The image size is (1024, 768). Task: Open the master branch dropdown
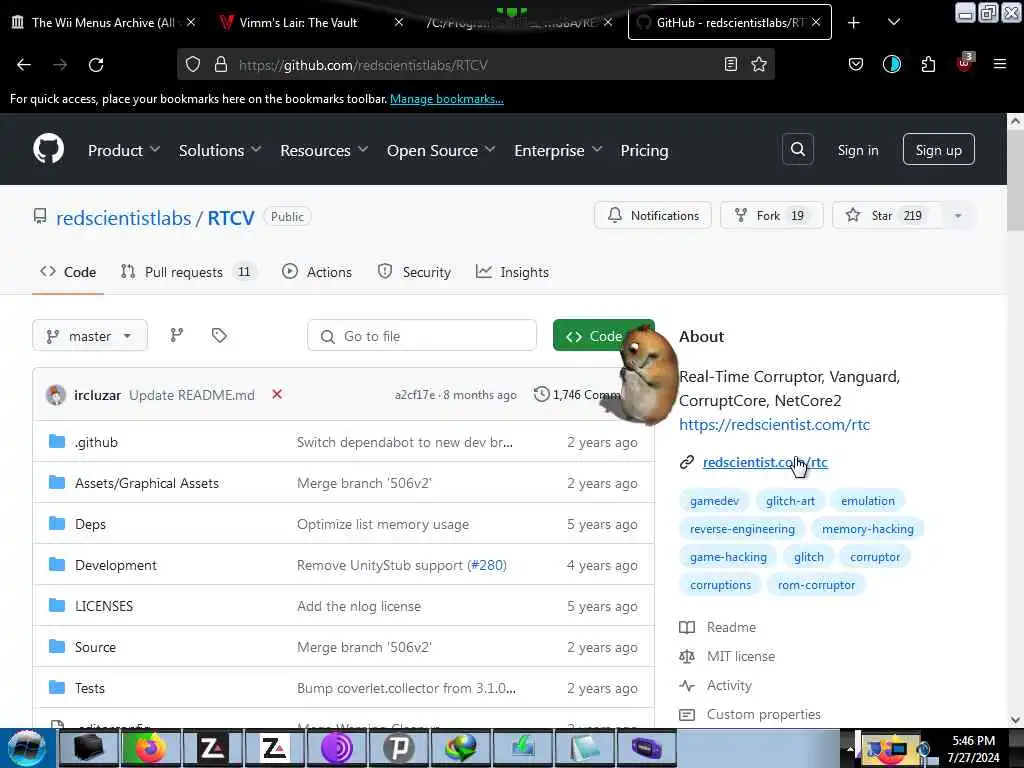90,336
